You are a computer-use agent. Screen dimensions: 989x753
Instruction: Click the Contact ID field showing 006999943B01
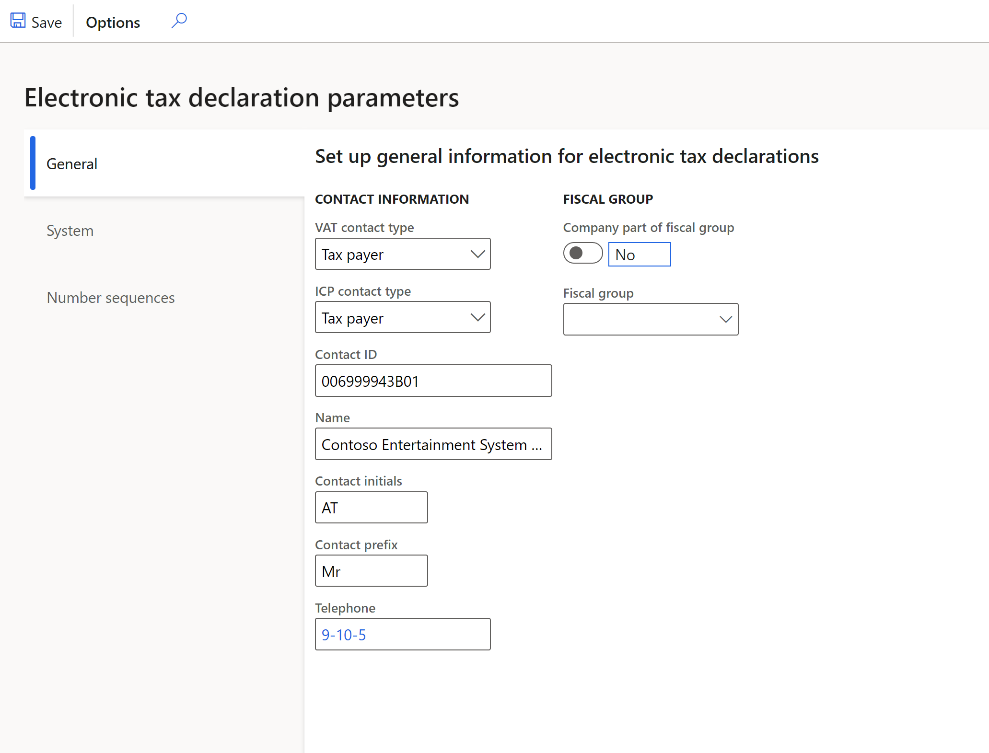tap(433, 380)
